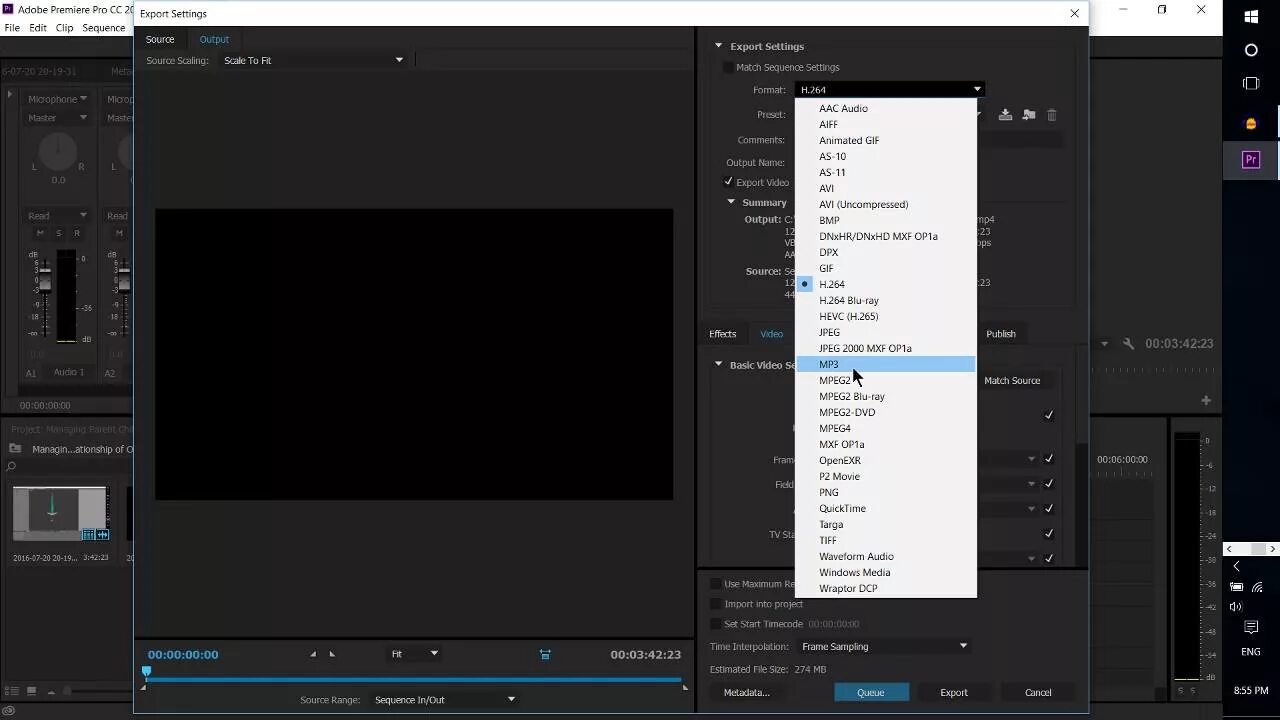Toggle the Frame Rate match source checkbox
Screen dimensions: 1280x720
[1048, 459]
